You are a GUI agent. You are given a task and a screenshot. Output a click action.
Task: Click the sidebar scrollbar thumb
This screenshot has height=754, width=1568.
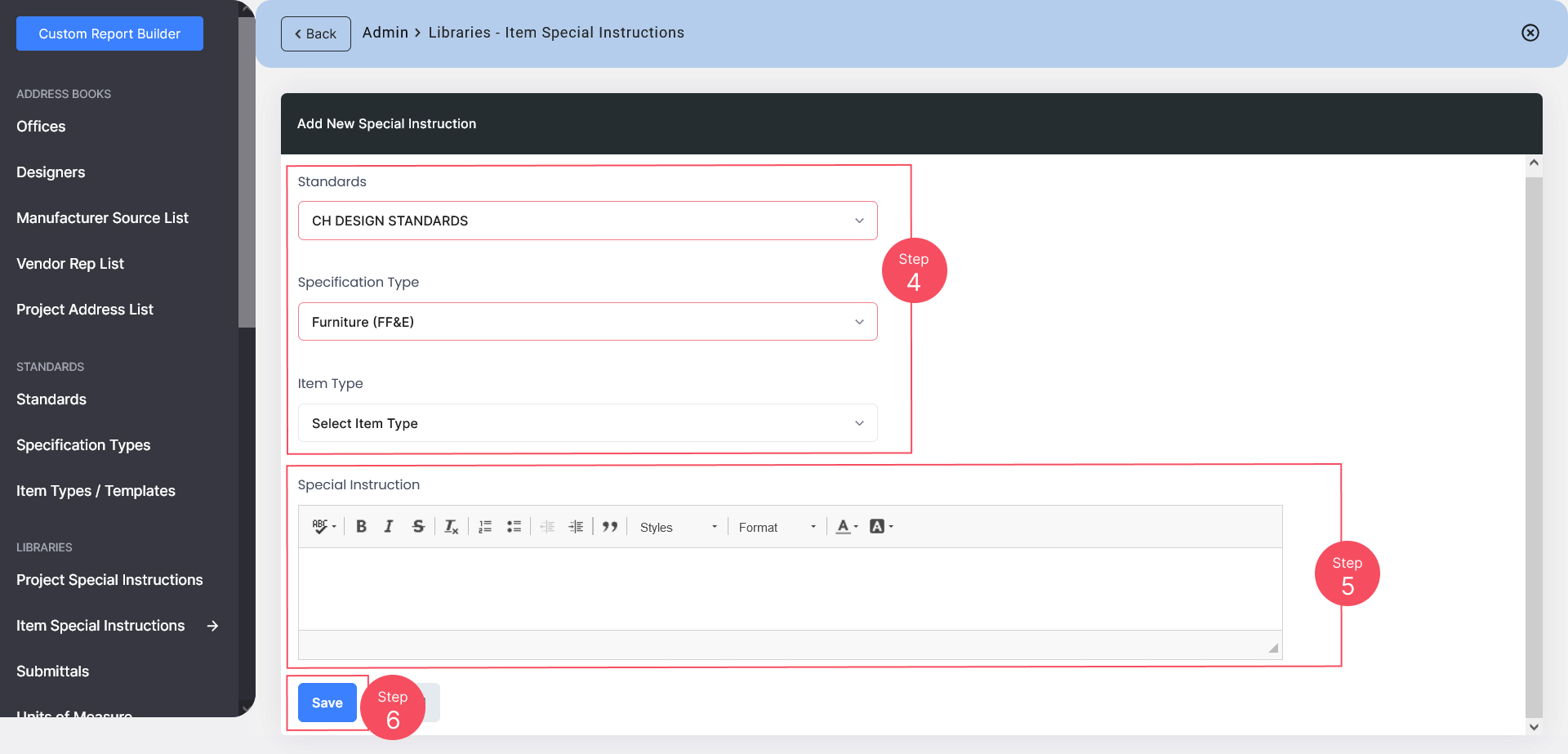tap(247, 172)
